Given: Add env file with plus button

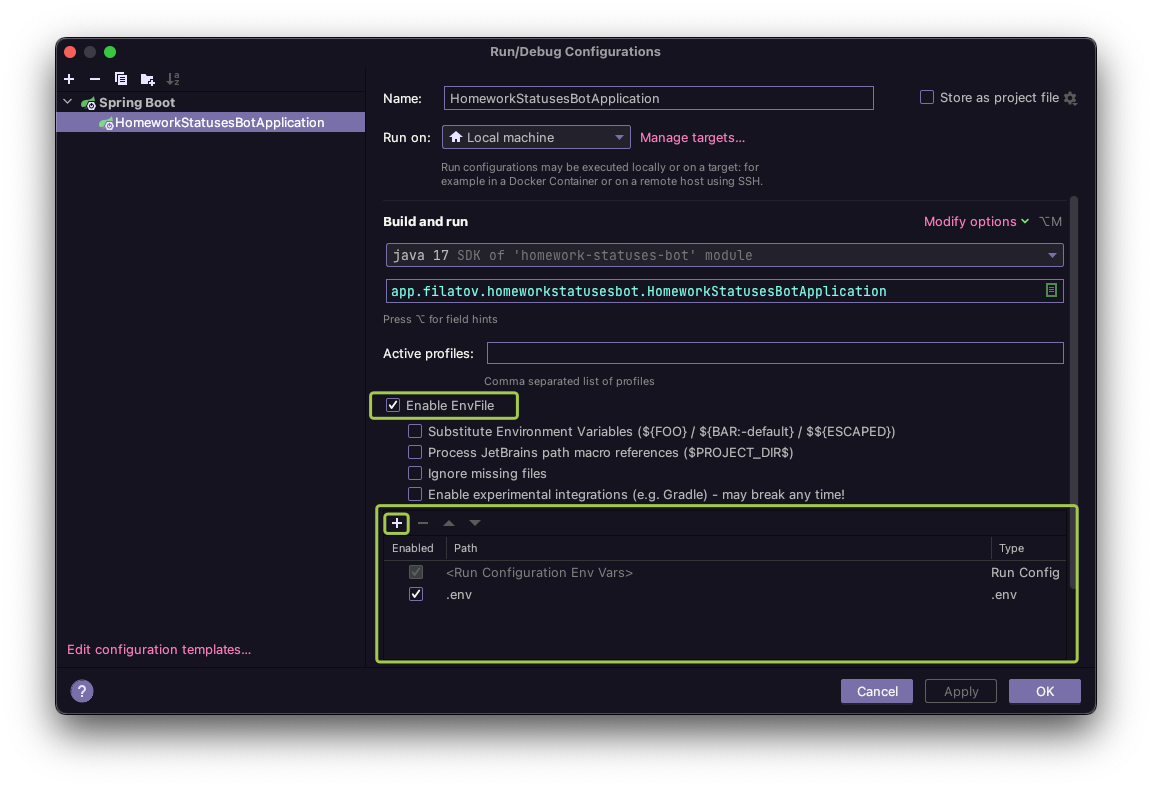Looking at the screenshot, I should [x=397, y=523].
